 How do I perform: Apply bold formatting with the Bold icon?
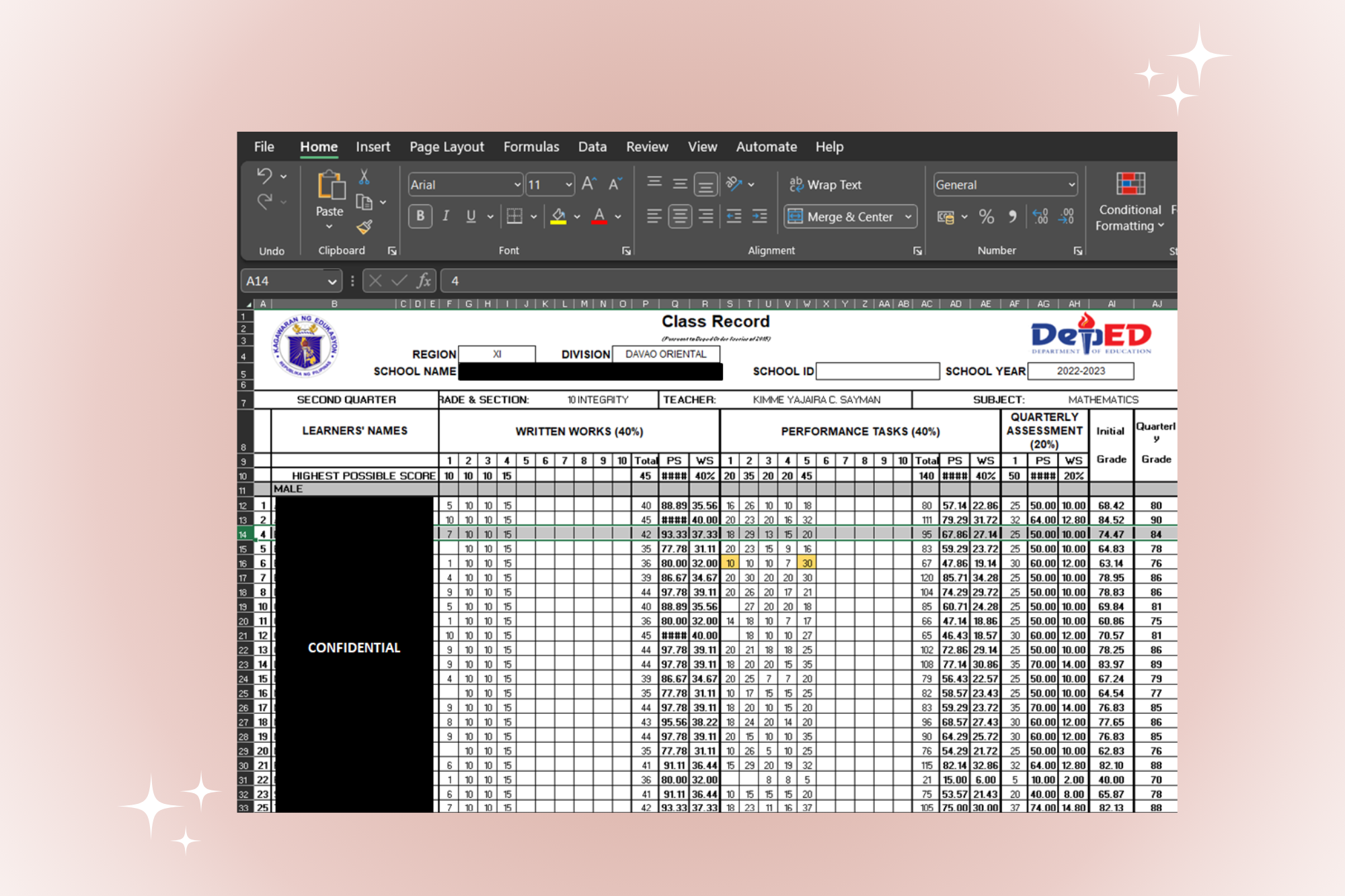(x=420, y=216)
